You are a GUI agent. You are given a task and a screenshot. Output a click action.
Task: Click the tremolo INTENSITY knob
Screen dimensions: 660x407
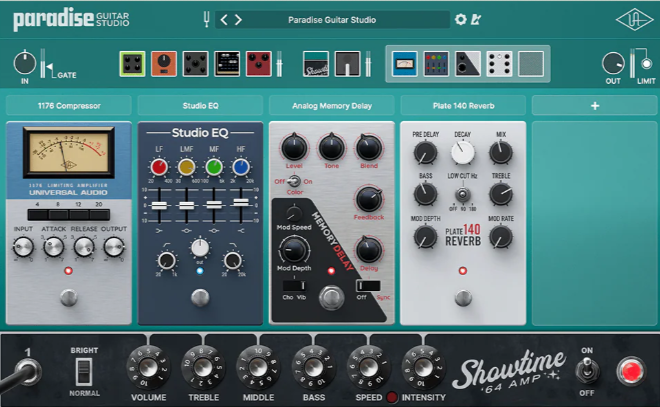(x=423, y=367)
